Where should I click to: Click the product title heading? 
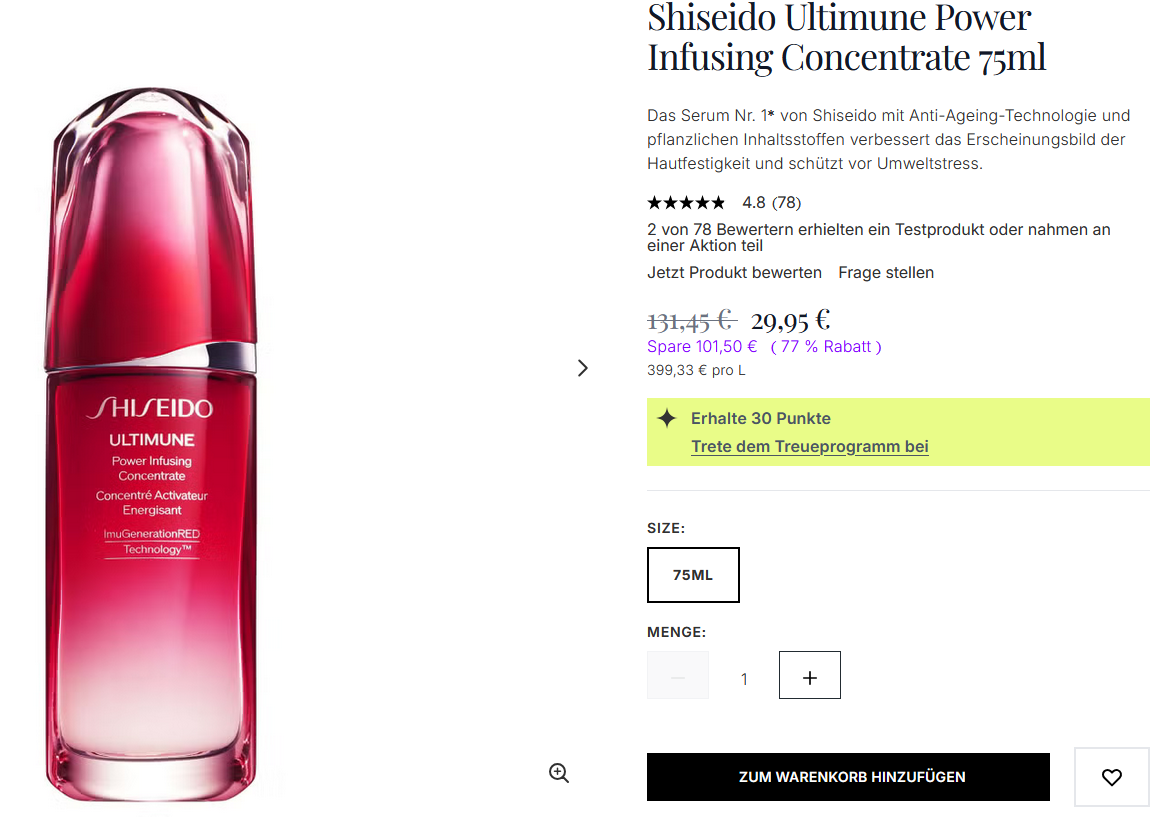[846, 37]
